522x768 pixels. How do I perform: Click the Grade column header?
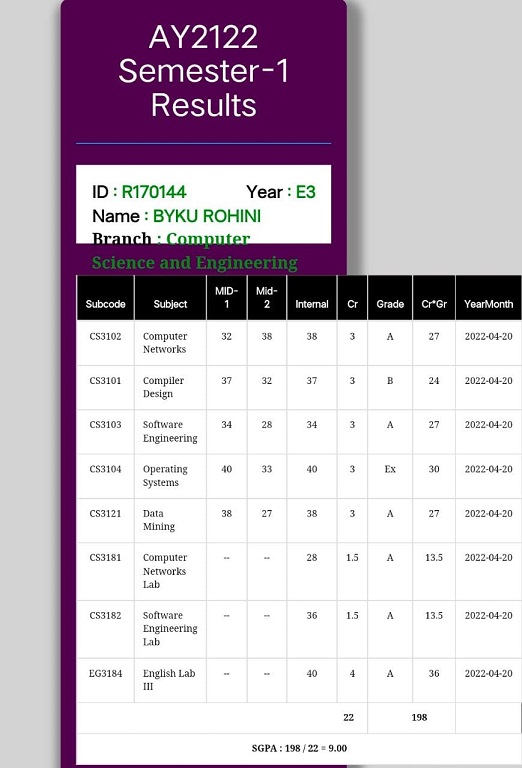click(x=390, y=298)
